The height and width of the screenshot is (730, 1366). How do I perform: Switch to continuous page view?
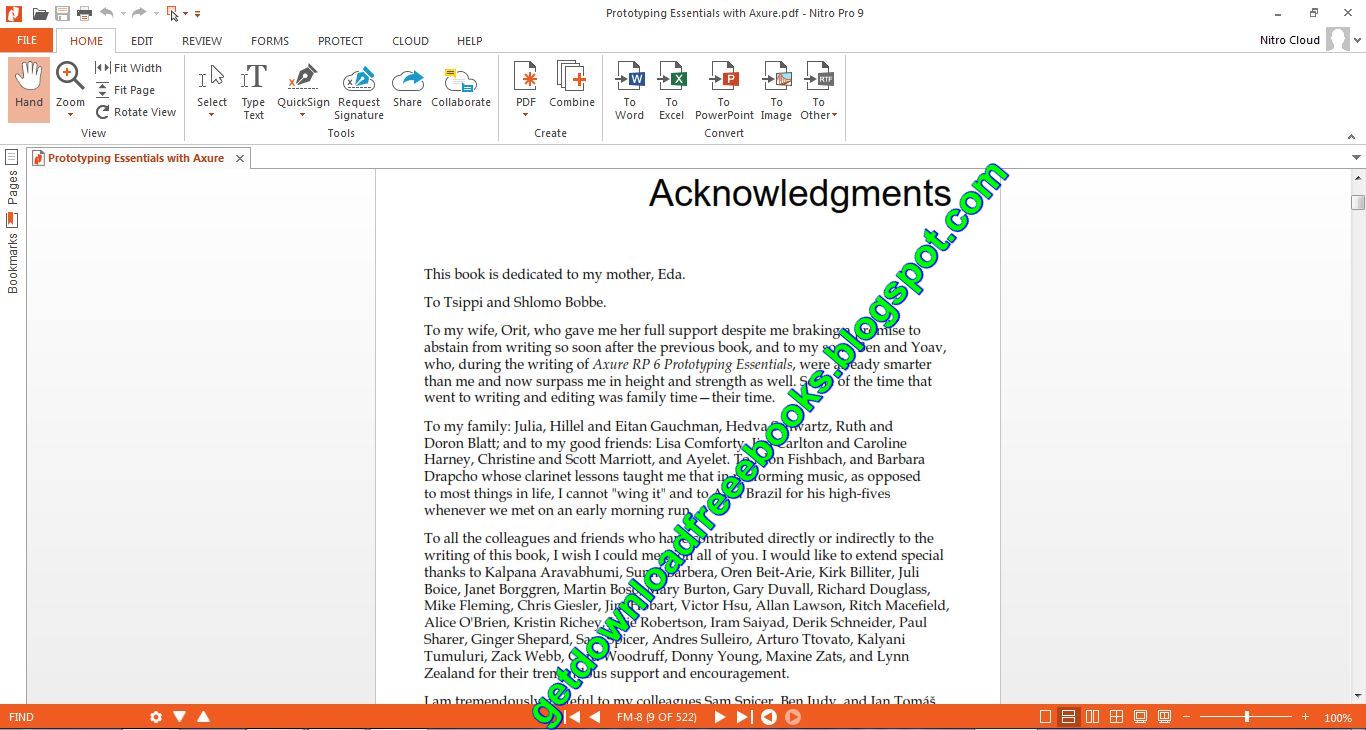pos(1068,717)
